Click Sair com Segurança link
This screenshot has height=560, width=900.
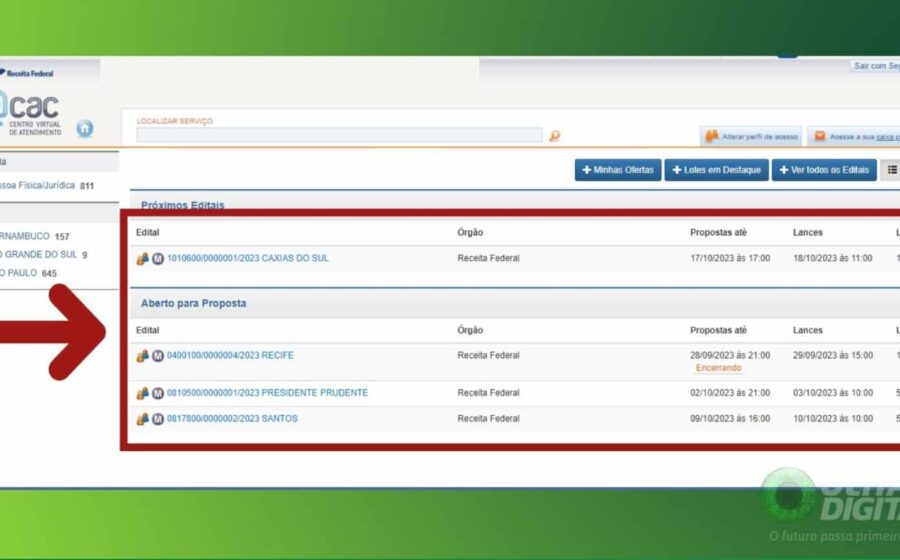876,66
